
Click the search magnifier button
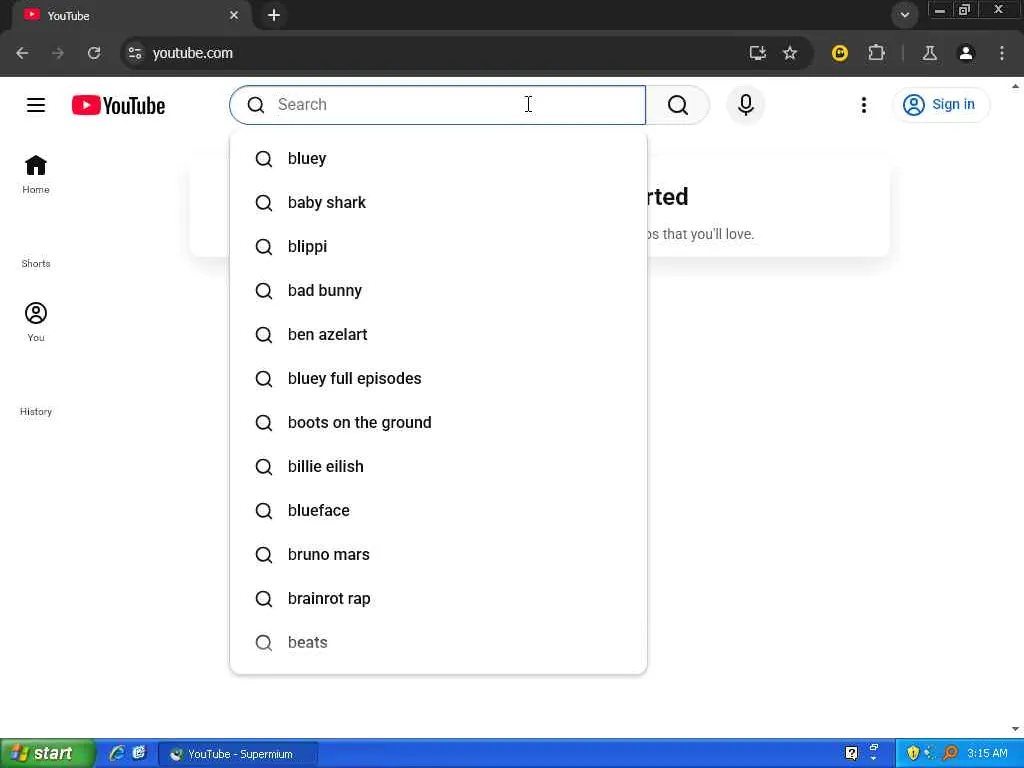pos(678,105)
